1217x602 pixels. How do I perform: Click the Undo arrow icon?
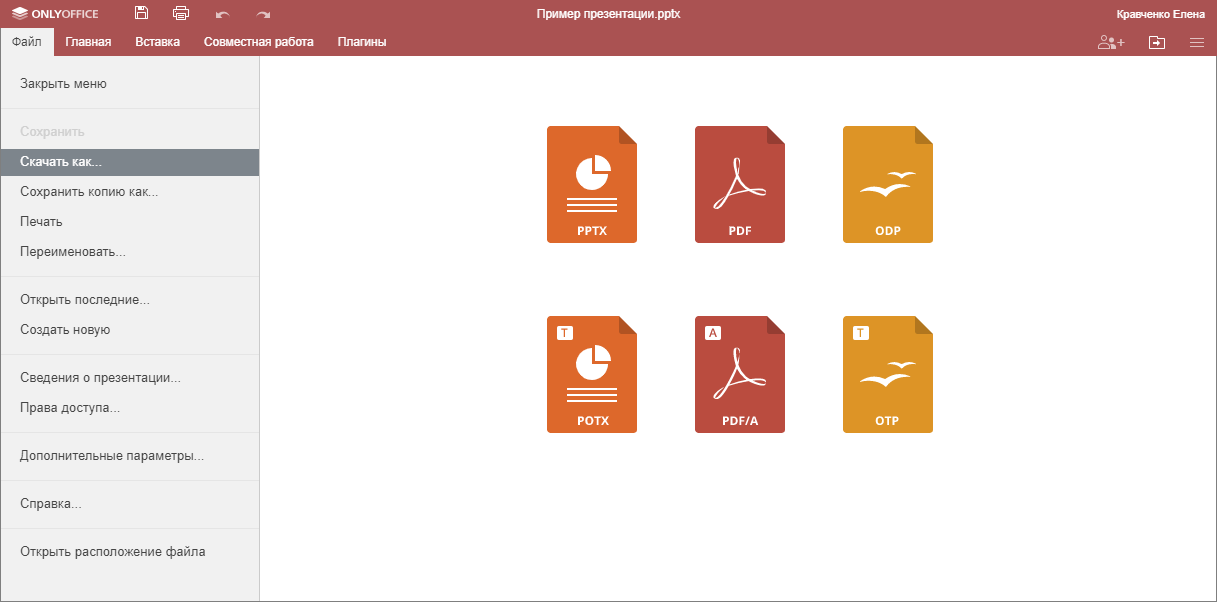(222, 15)
